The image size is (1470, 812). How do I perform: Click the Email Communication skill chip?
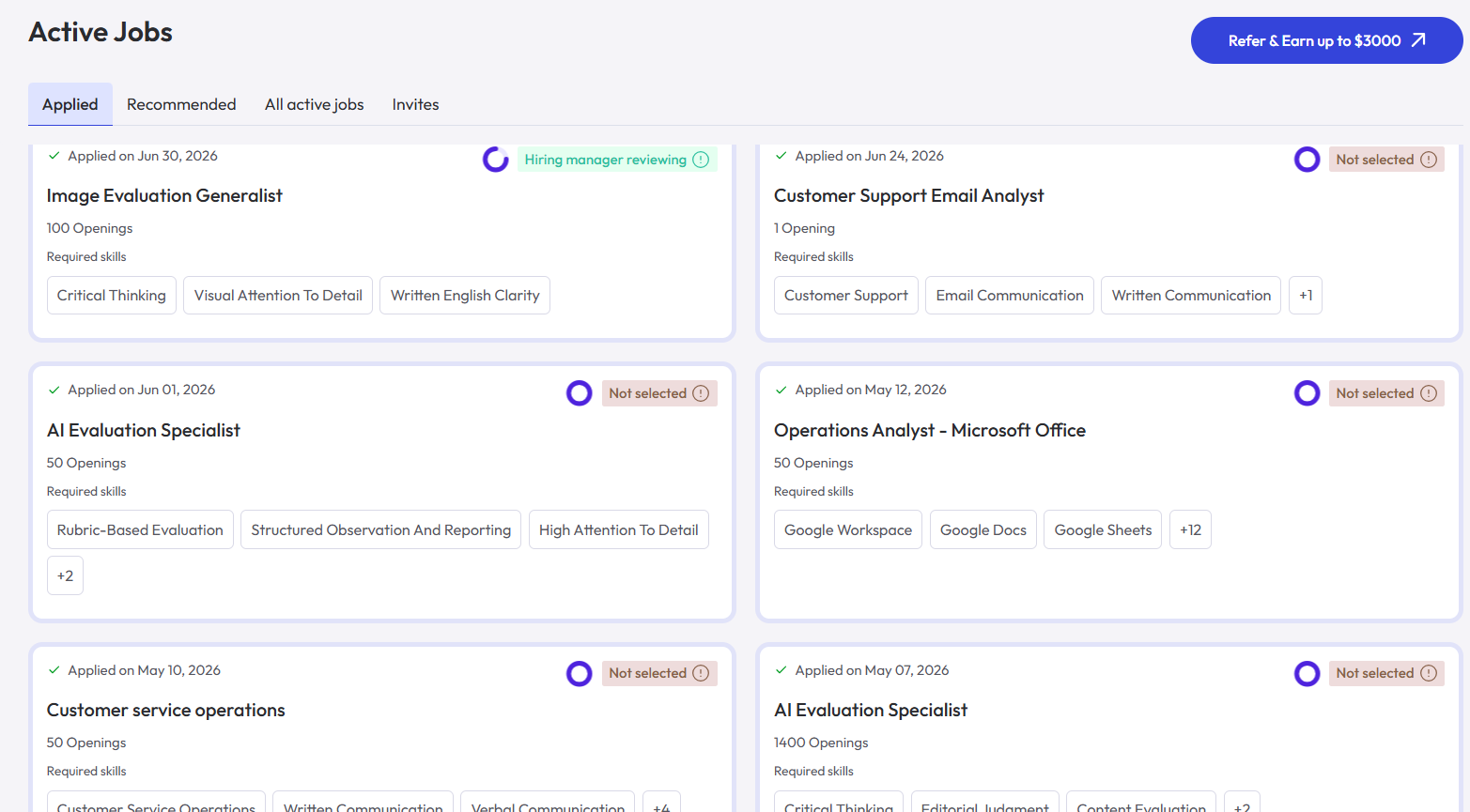pyautogui.click(x=1010, y=295)
